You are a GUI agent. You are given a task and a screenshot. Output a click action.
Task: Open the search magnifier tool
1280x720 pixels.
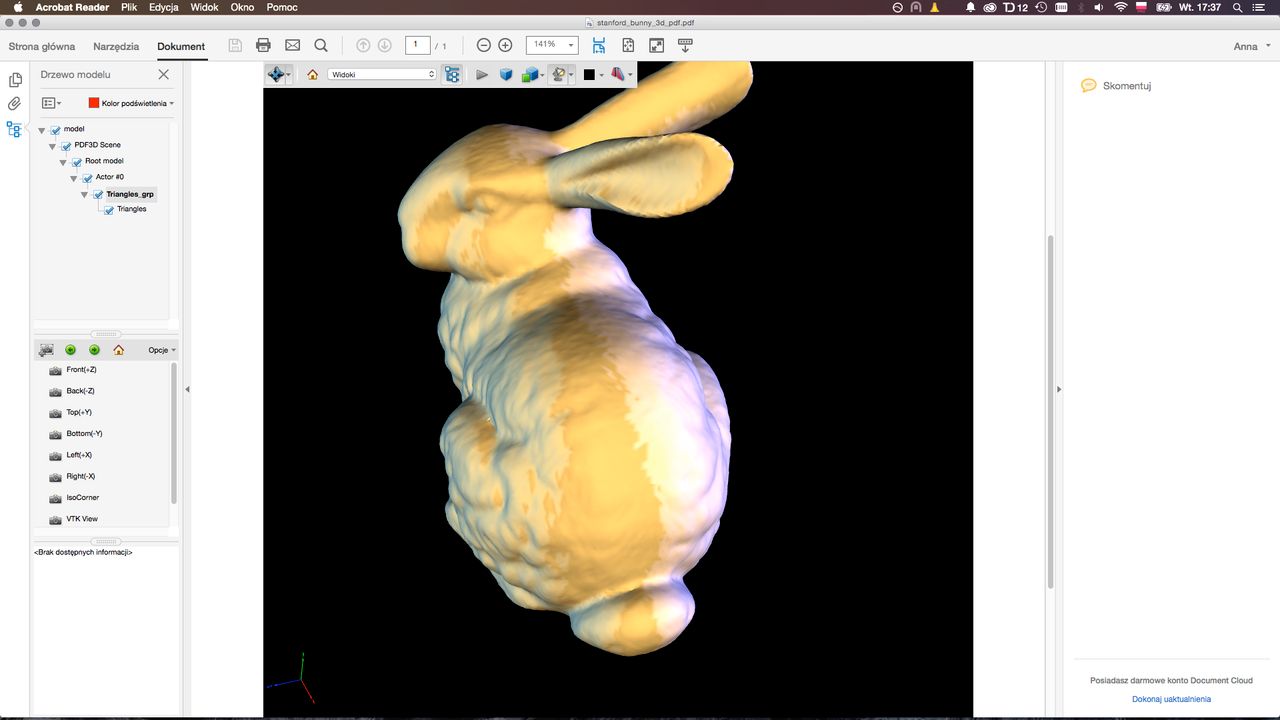tap(321, 45)
